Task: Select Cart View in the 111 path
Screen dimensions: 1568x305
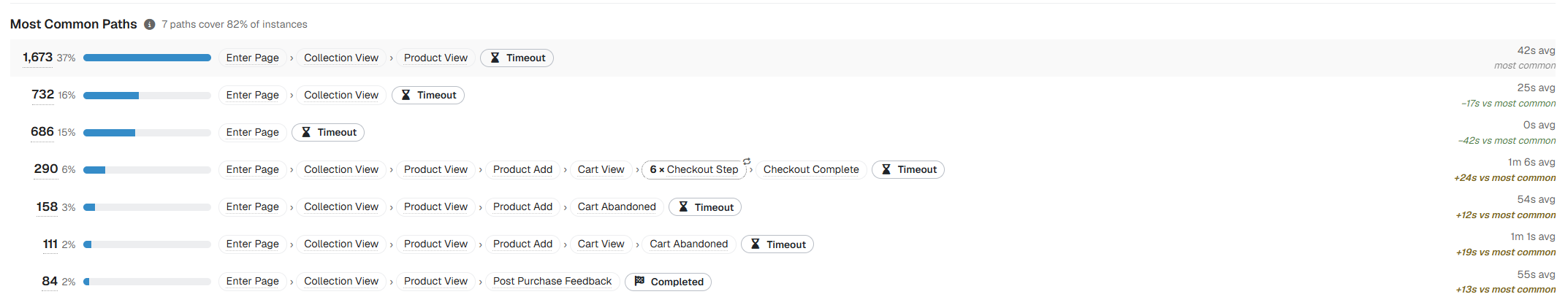Action: 601,244
